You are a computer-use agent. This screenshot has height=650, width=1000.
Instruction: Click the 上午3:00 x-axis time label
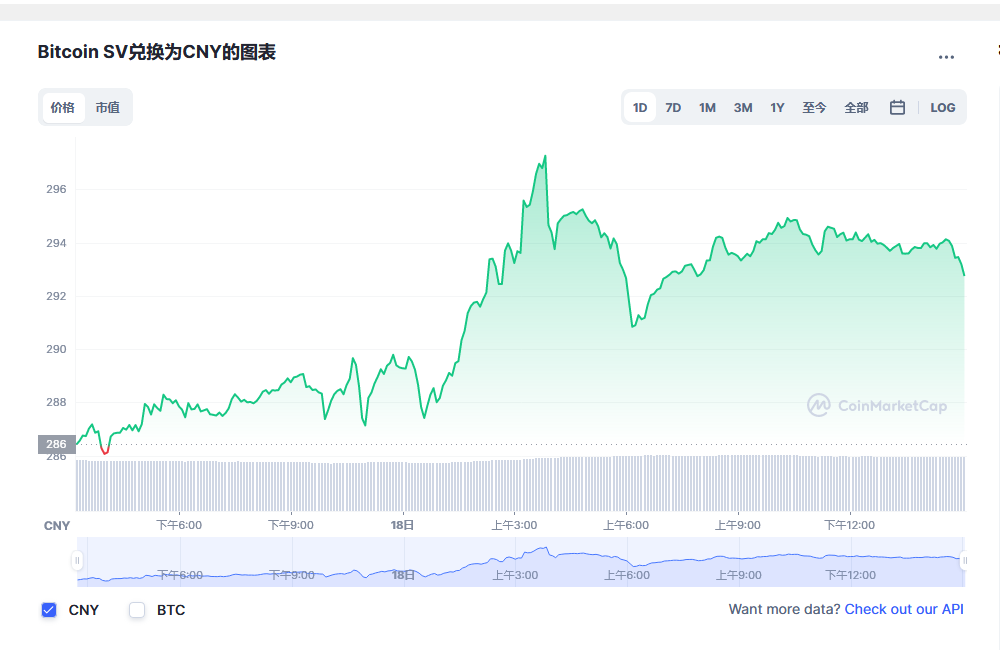click(x=514, y=525)
